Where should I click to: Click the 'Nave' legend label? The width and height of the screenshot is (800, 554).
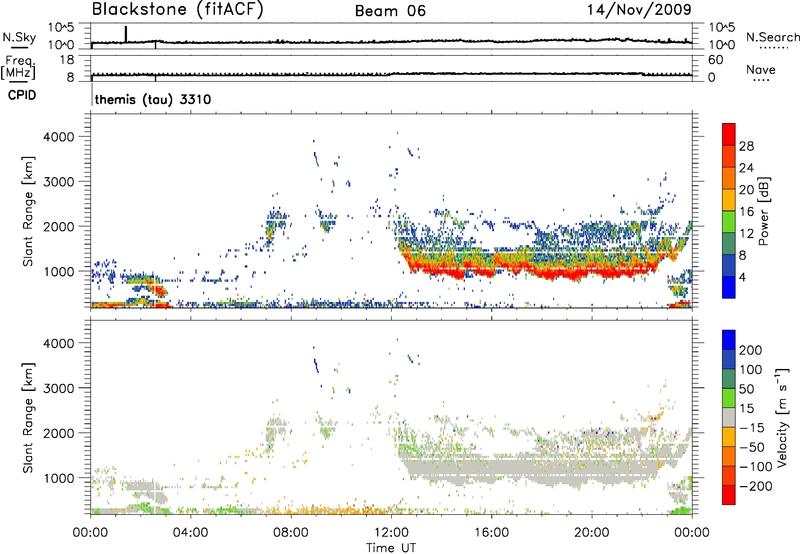coord(760,70)
